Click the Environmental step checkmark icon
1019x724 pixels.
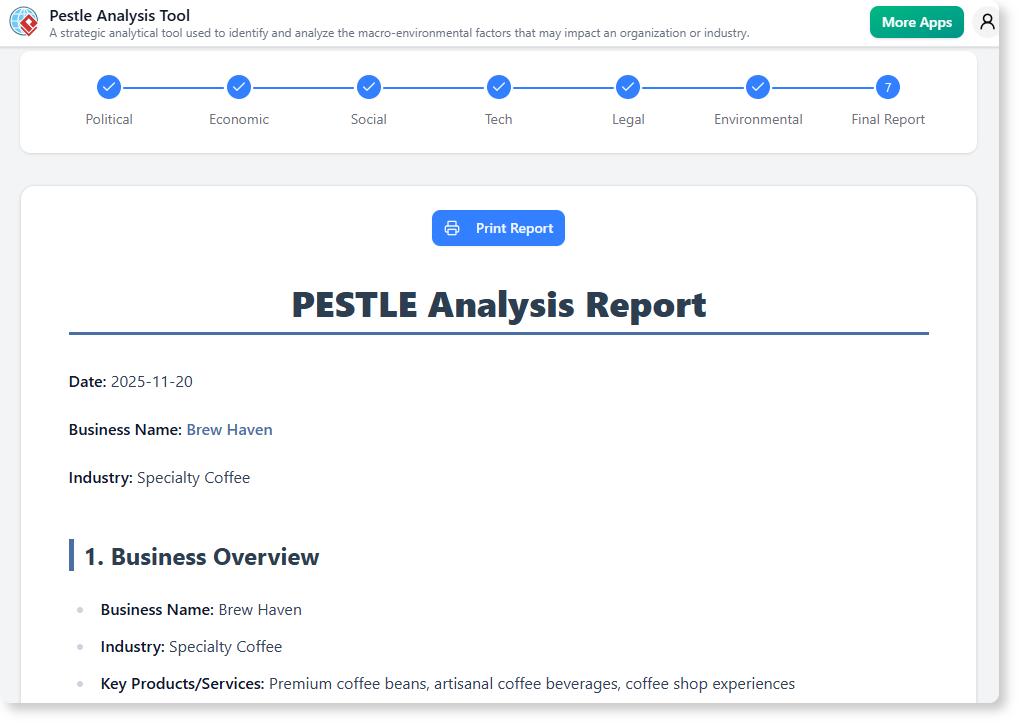pos(757,87)
